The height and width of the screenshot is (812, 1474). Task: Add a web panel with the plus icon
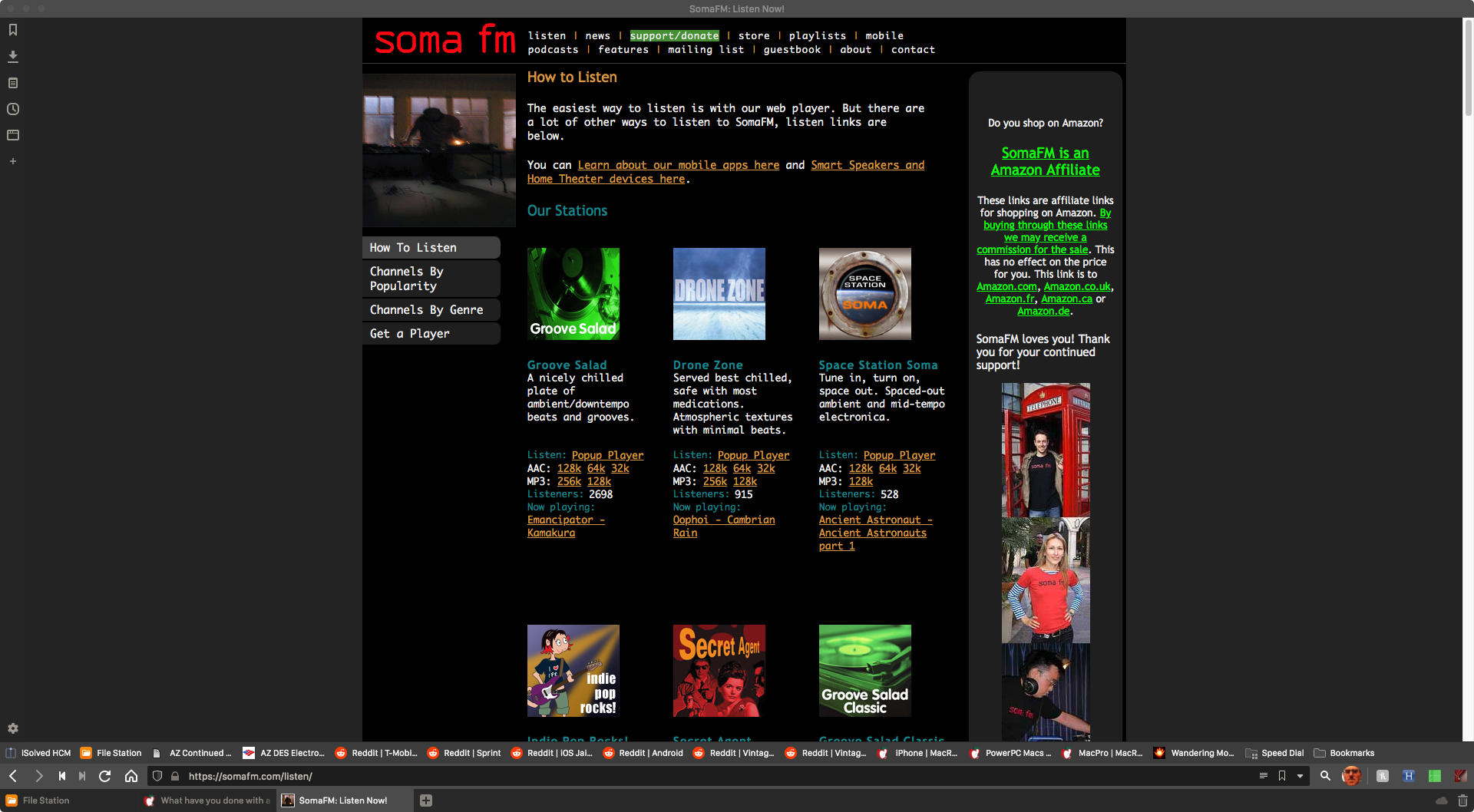coord(13,161)
